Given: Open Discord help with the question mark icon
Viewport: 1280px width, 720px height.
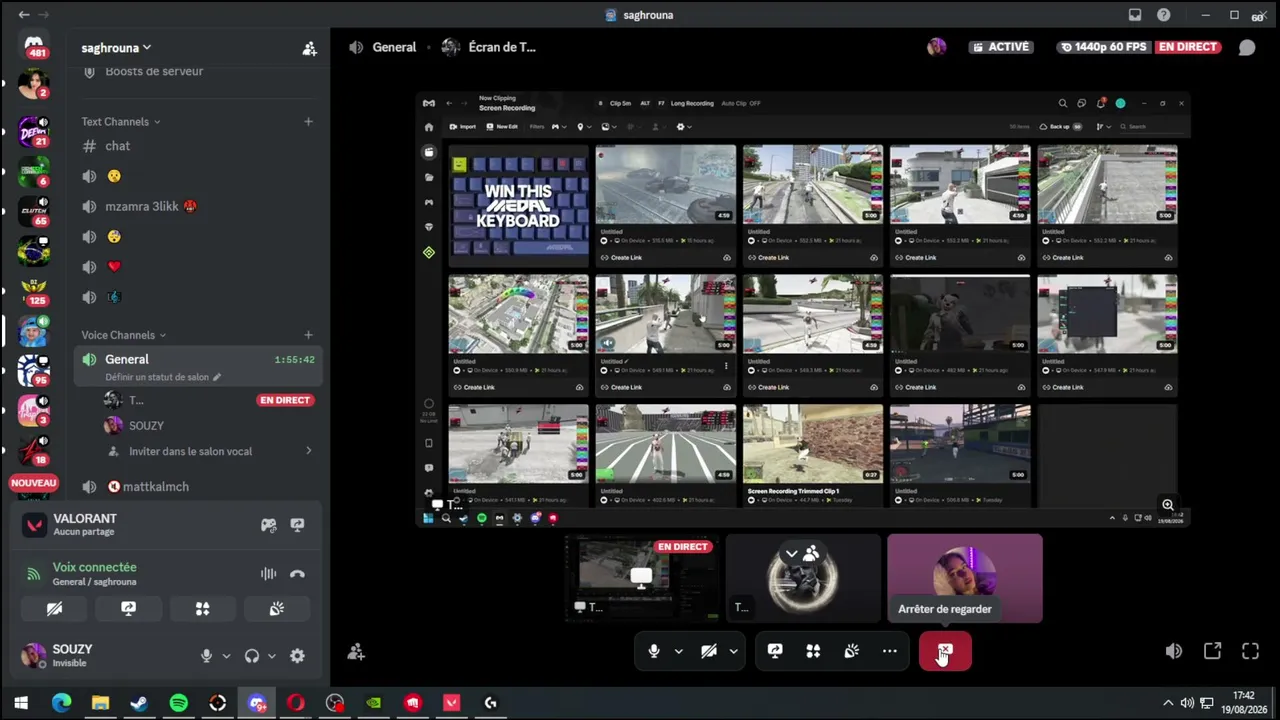Looking at the screenshot, I should [1164, 15].
